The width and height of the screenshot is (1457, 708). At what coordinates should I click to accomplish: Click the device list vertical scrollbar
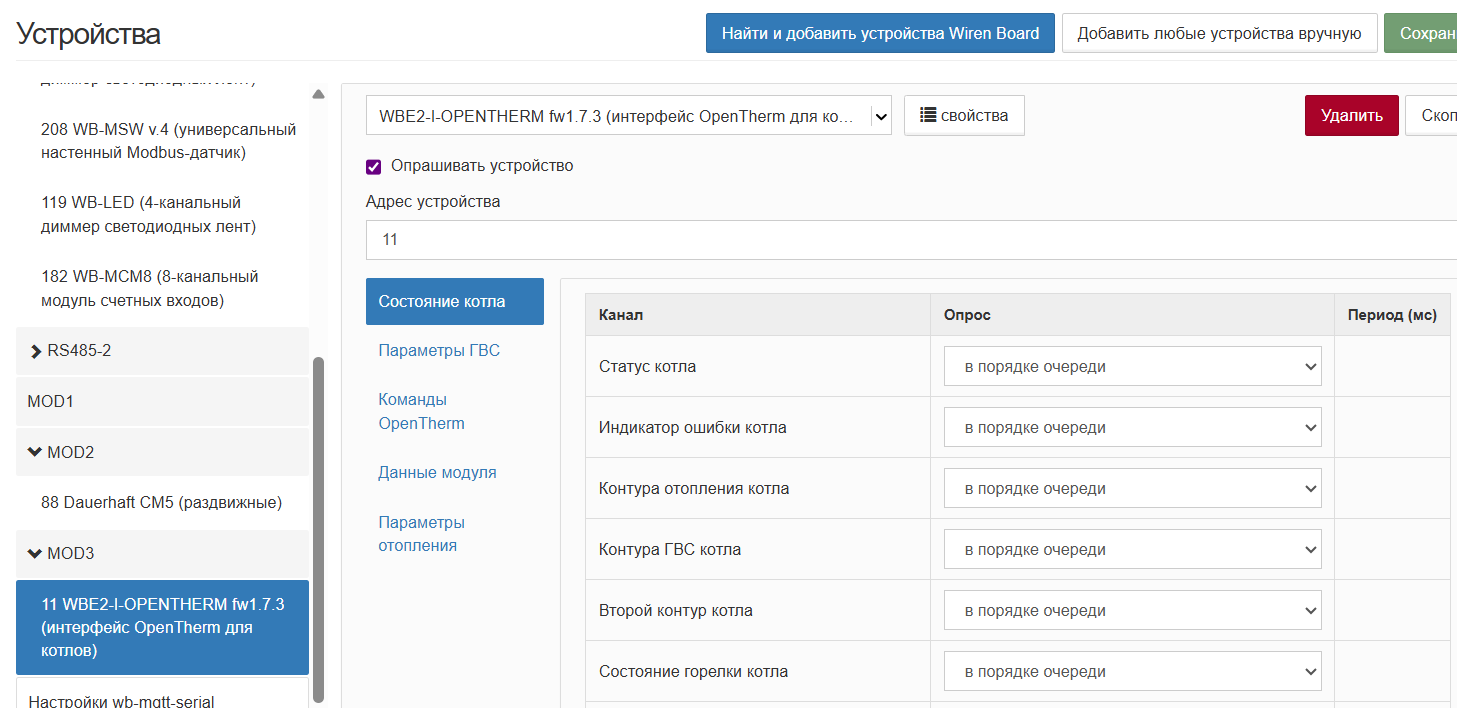[x=318, y=530]
